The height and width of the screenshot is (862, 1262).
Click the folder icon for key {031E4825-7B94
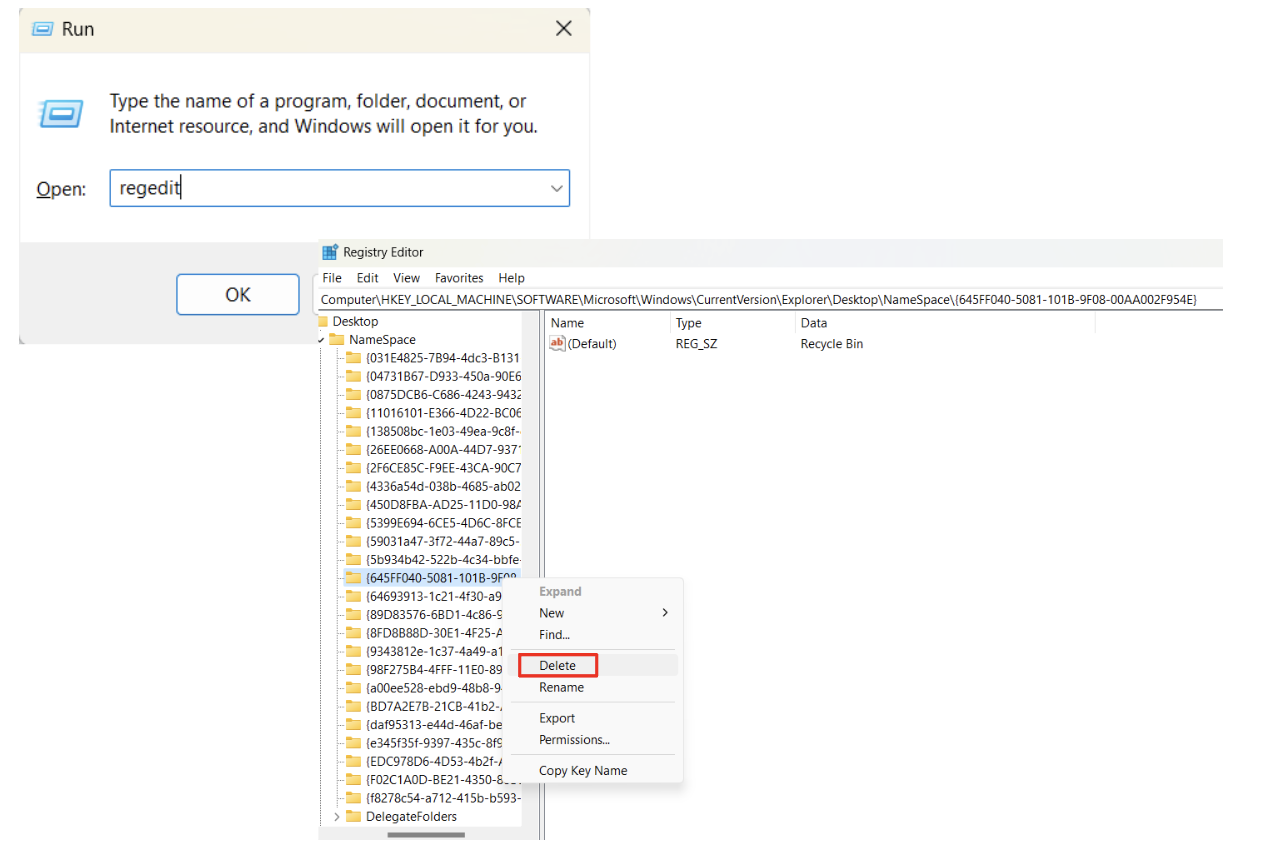point(355,358)
